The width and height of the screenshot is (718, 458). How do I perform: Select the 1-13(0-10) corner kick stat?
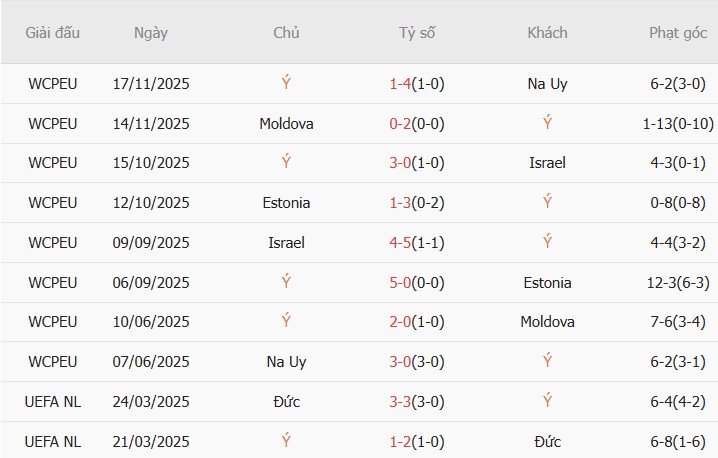pyautogui.click(x=679, y=124)
